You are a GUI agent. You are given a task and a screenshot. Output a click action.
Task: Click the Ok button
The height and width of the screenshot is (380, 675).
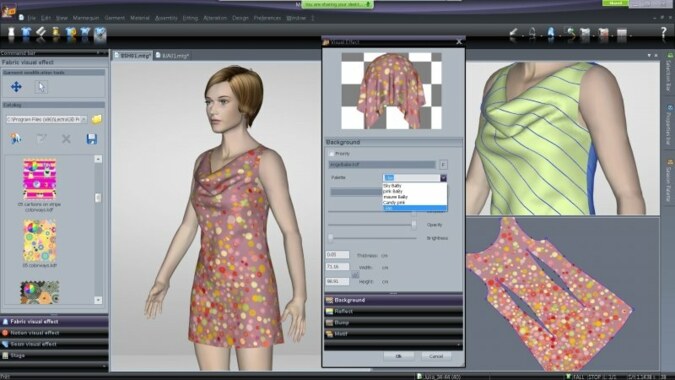(399, 356)
